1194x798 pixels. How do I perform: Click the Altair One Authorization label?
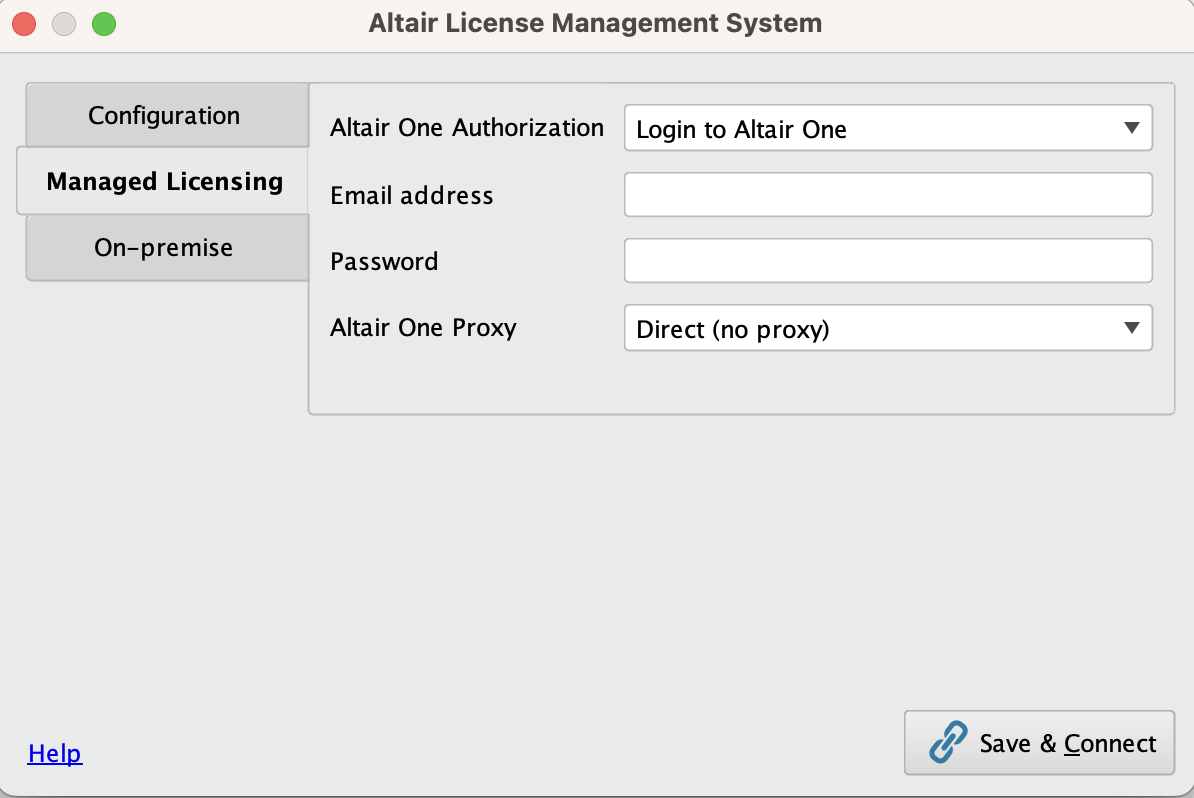(466, 128)
